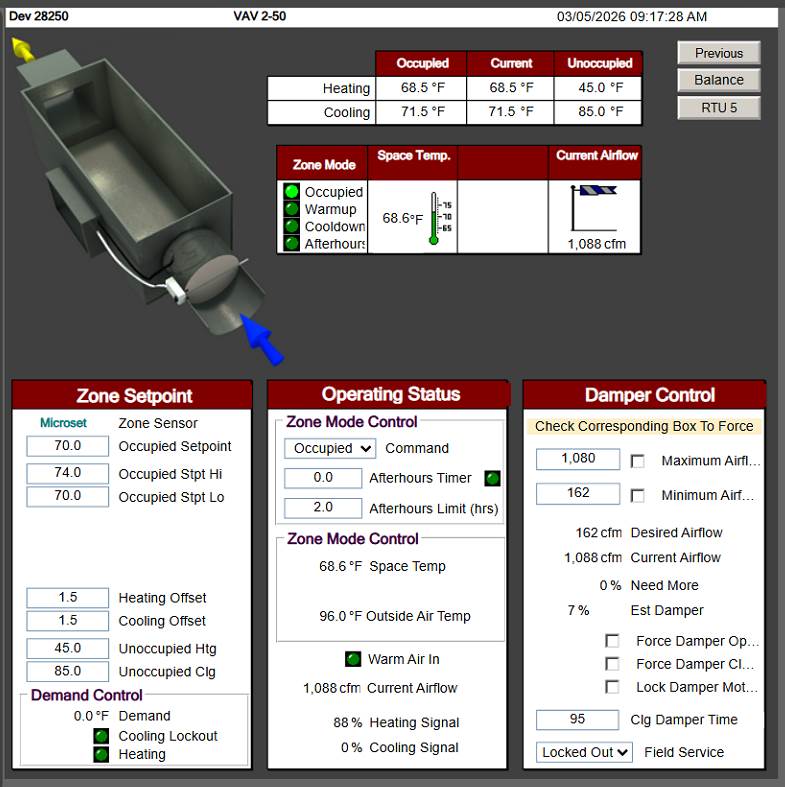This screenshot has width=785, height=787.
Task: Click the current airflow gauge icon
Action: click(x=595, y=208)
